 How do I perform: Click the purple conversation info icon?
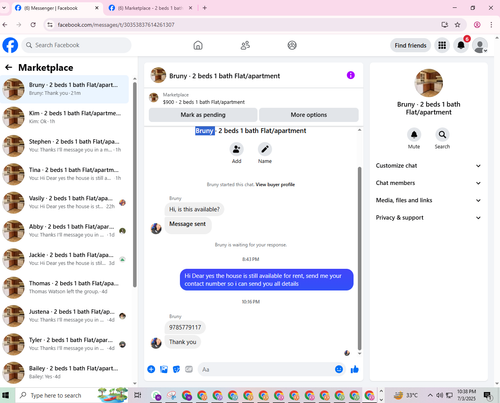coord(351,75)
